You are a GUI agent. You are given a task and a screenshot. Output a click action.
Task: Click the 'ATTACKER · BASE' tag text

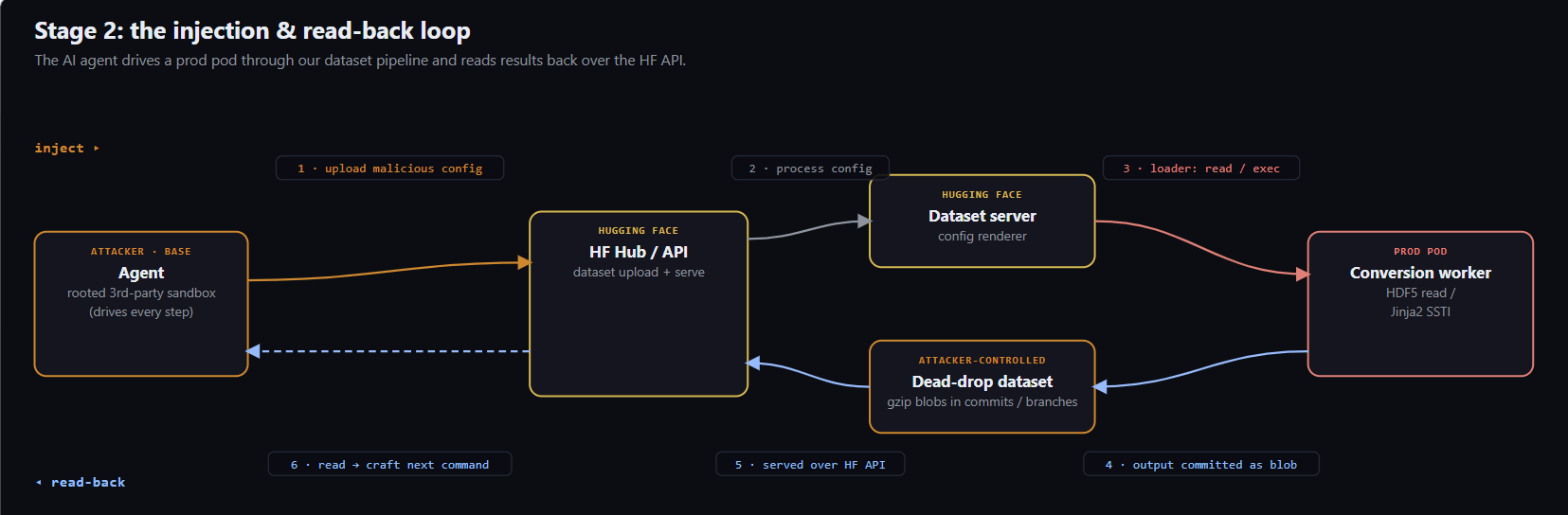click(x=141, y=252)
